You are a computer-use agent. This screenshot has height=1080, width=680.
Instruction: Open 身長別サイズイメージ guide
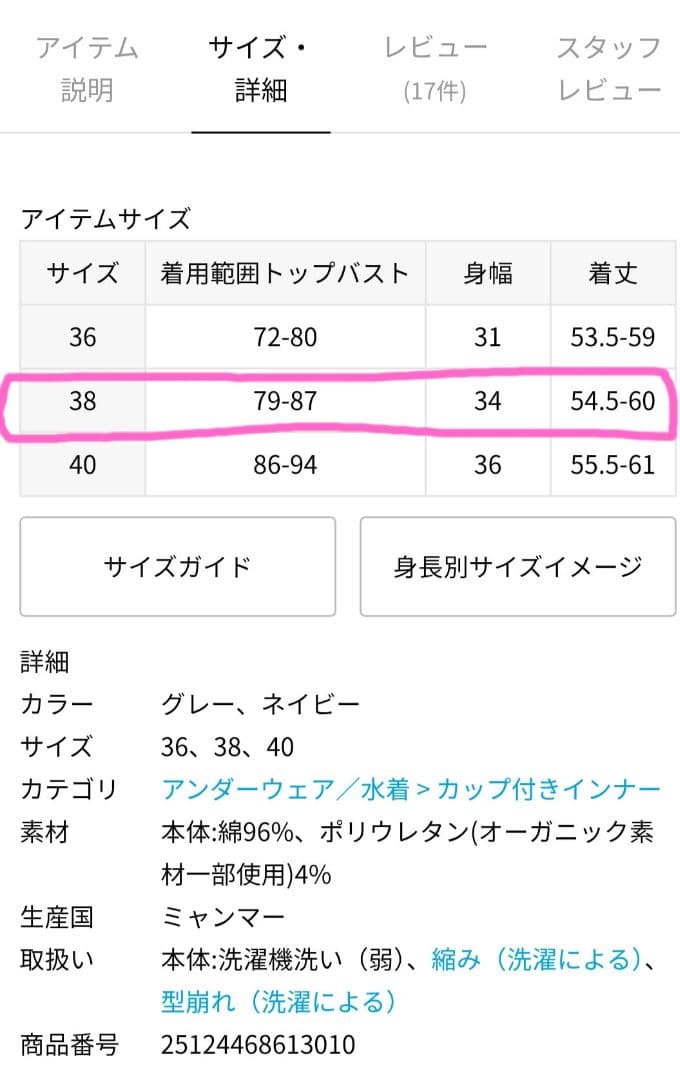(516, 565)
